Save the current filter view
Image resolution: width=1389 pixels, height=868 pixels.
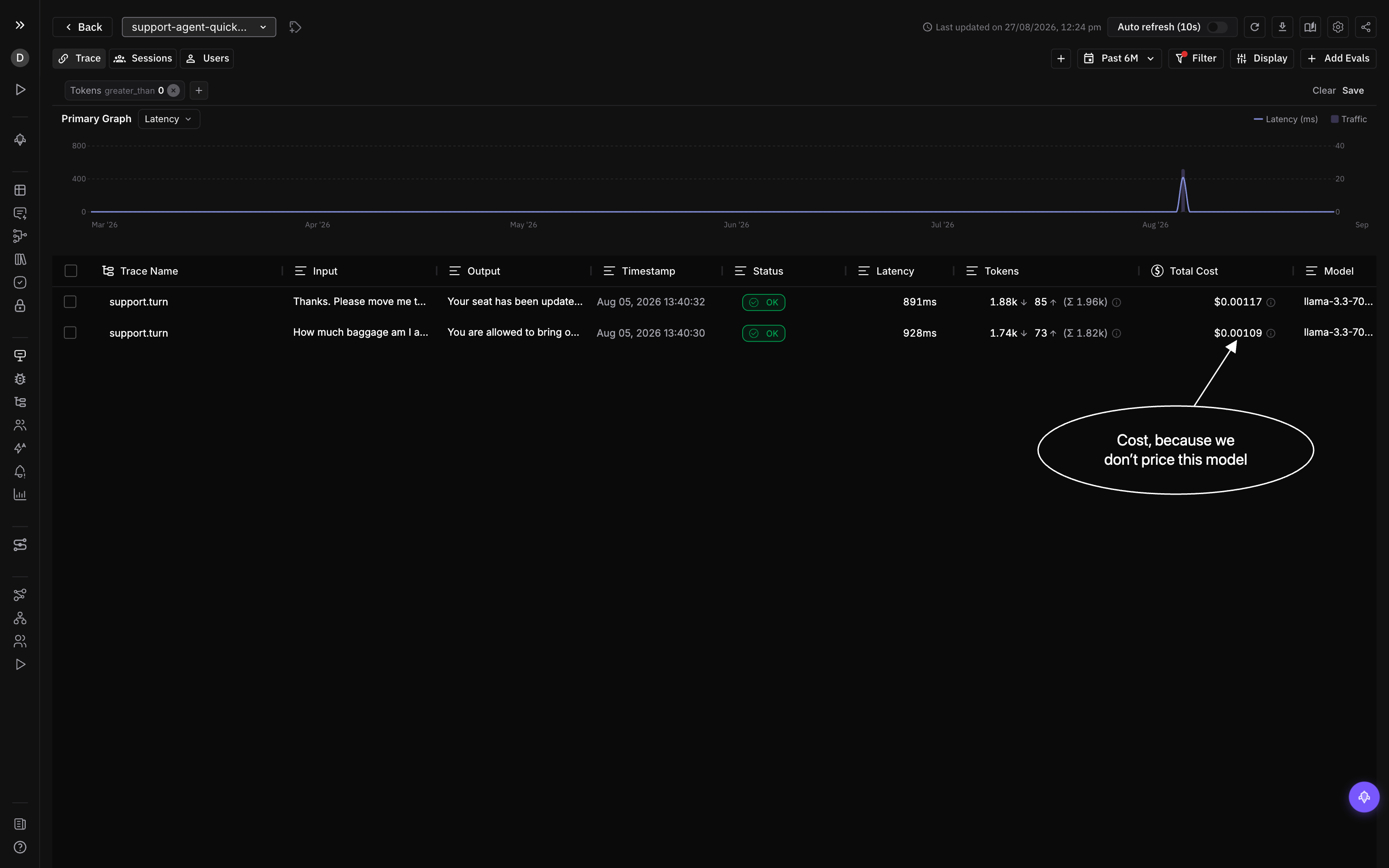[1353, 91]
